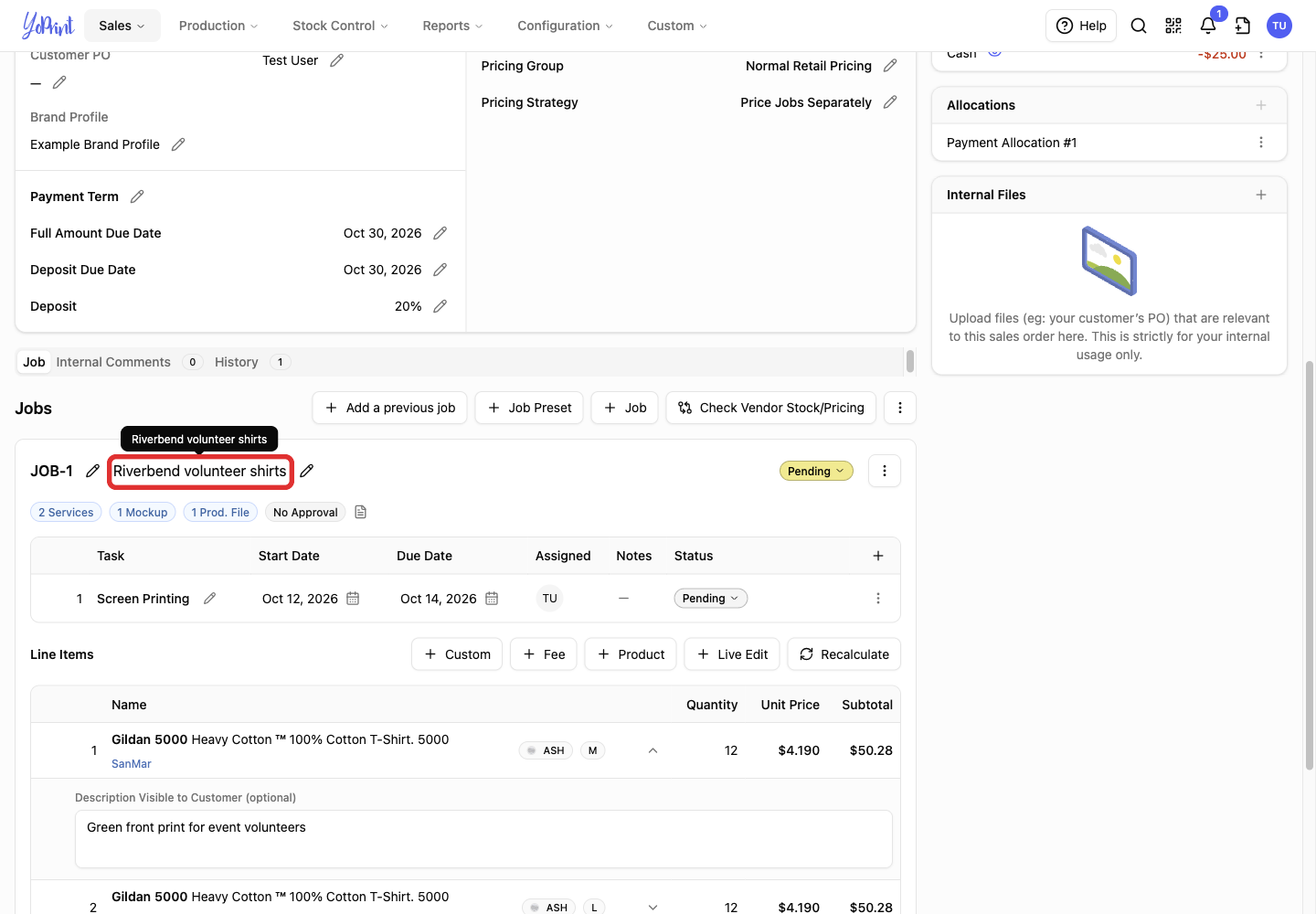Open the Production menu
The width and height of the screenshot is (1316, 914).
click(x=218, y=26)
